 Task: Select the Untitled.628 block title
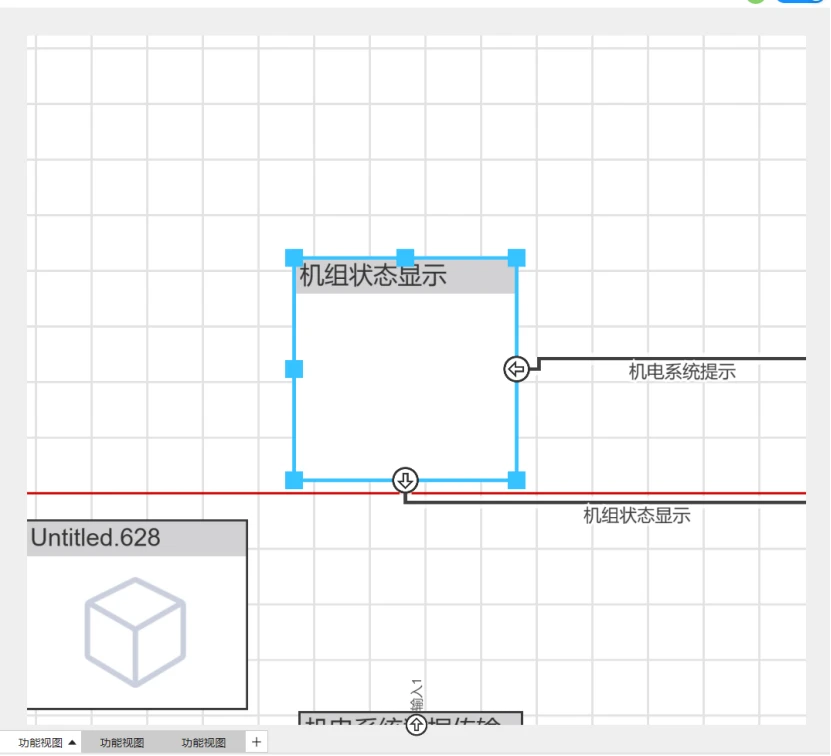click(95, 538)
